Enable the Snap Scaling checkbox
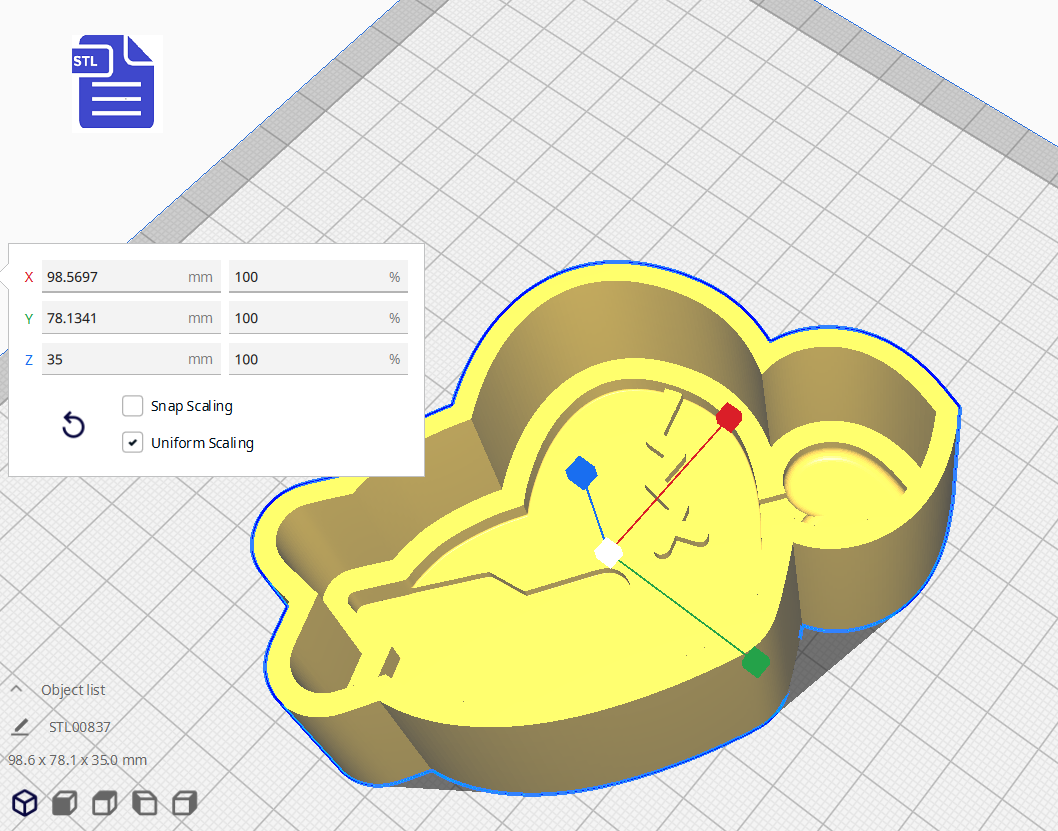Image resolution: width=1058 pixels, height=831 pixels. pyautogui.click(x=132, y=406)
